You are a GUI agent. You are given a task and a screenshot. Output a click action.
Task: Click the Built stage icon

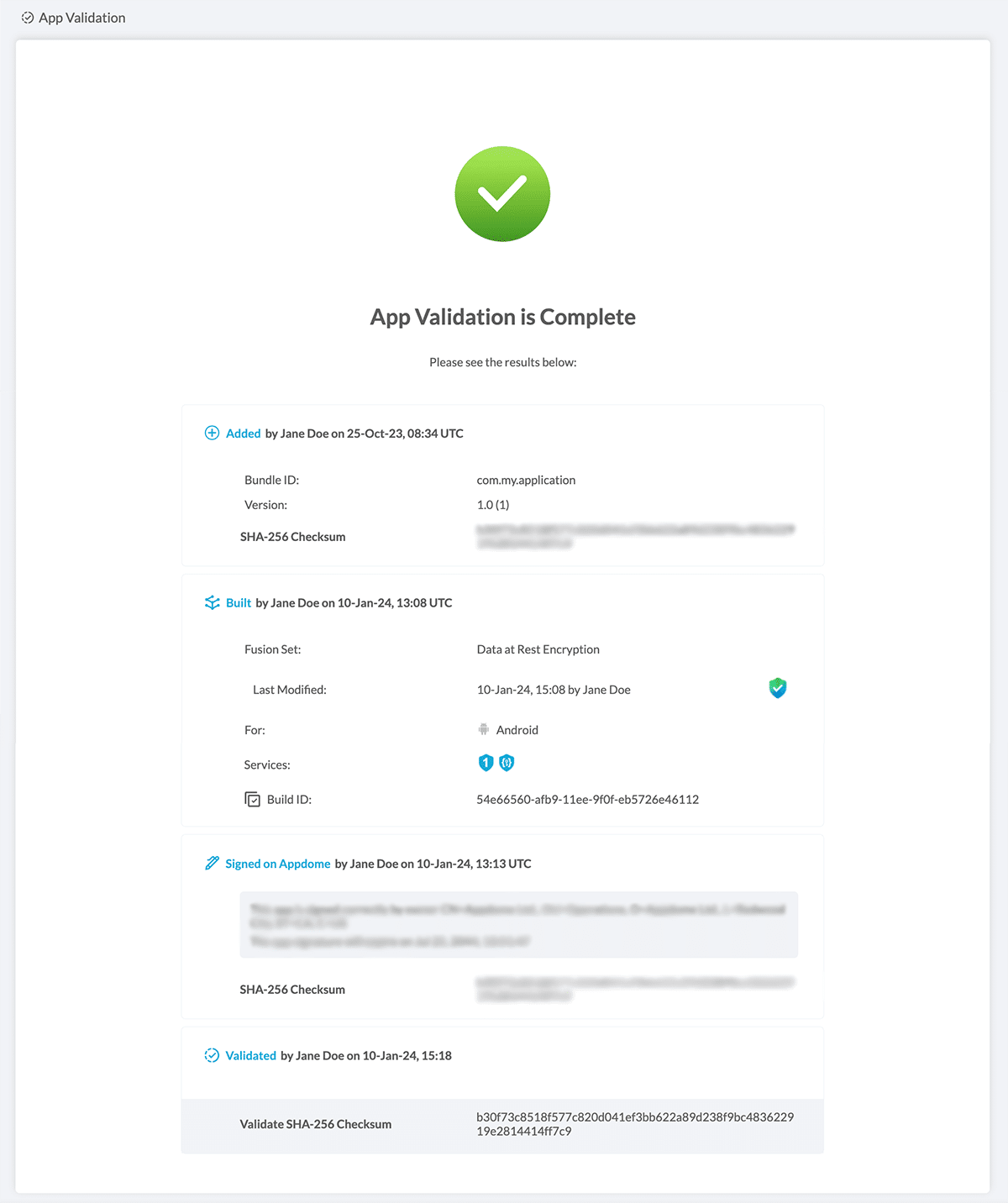(213, 603)
